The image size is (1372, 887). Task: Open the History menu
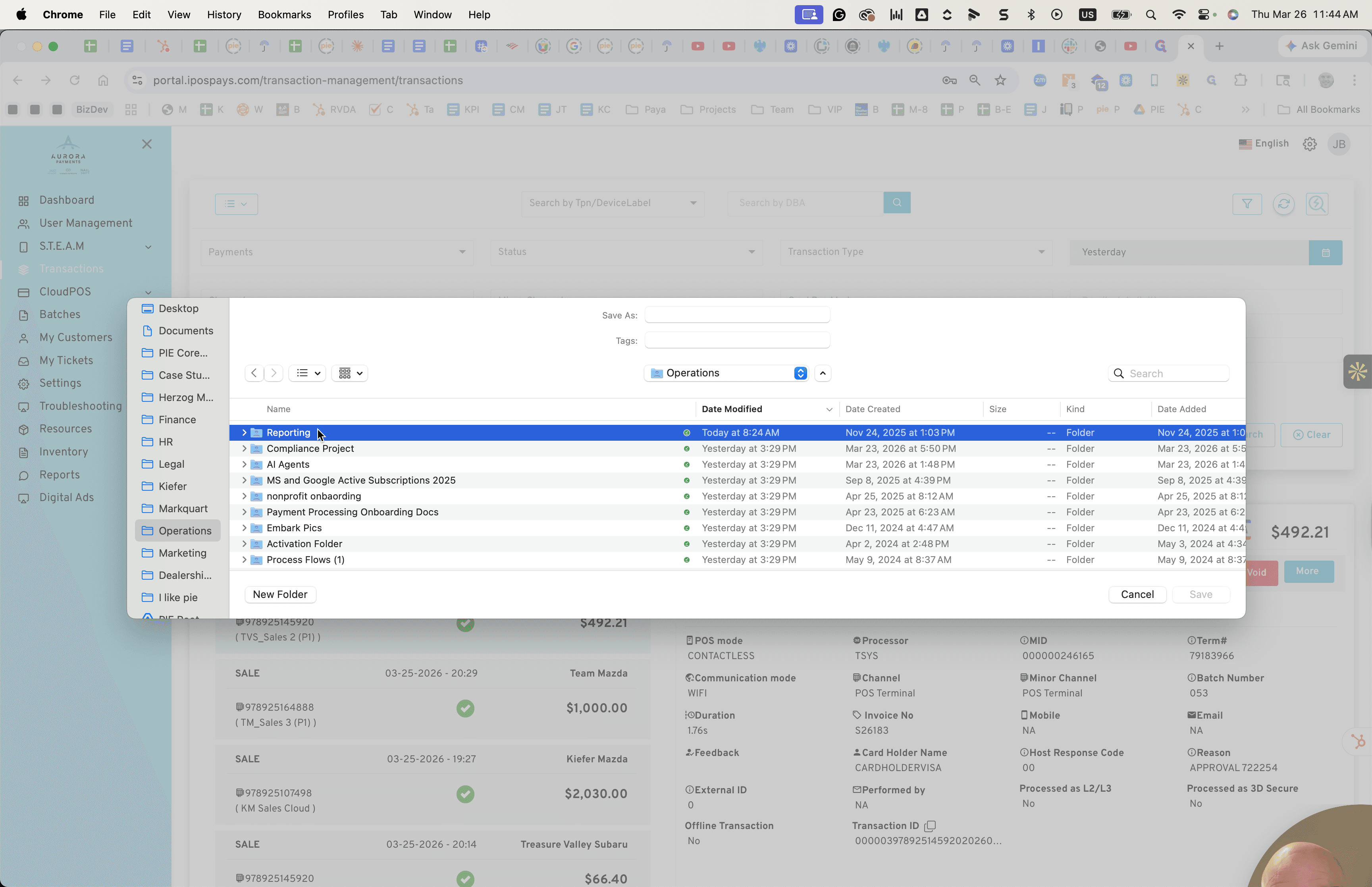[x=224, y=14]
